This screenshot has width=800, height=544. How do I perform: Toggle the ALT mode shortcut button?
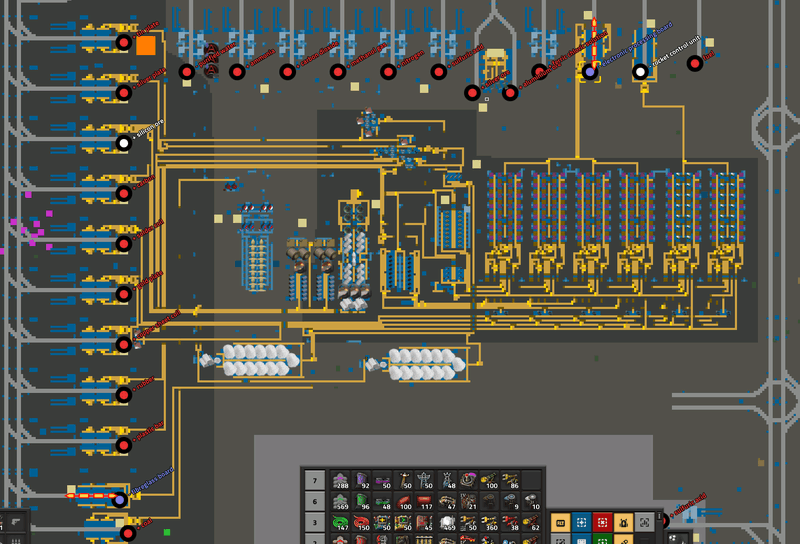560,523
